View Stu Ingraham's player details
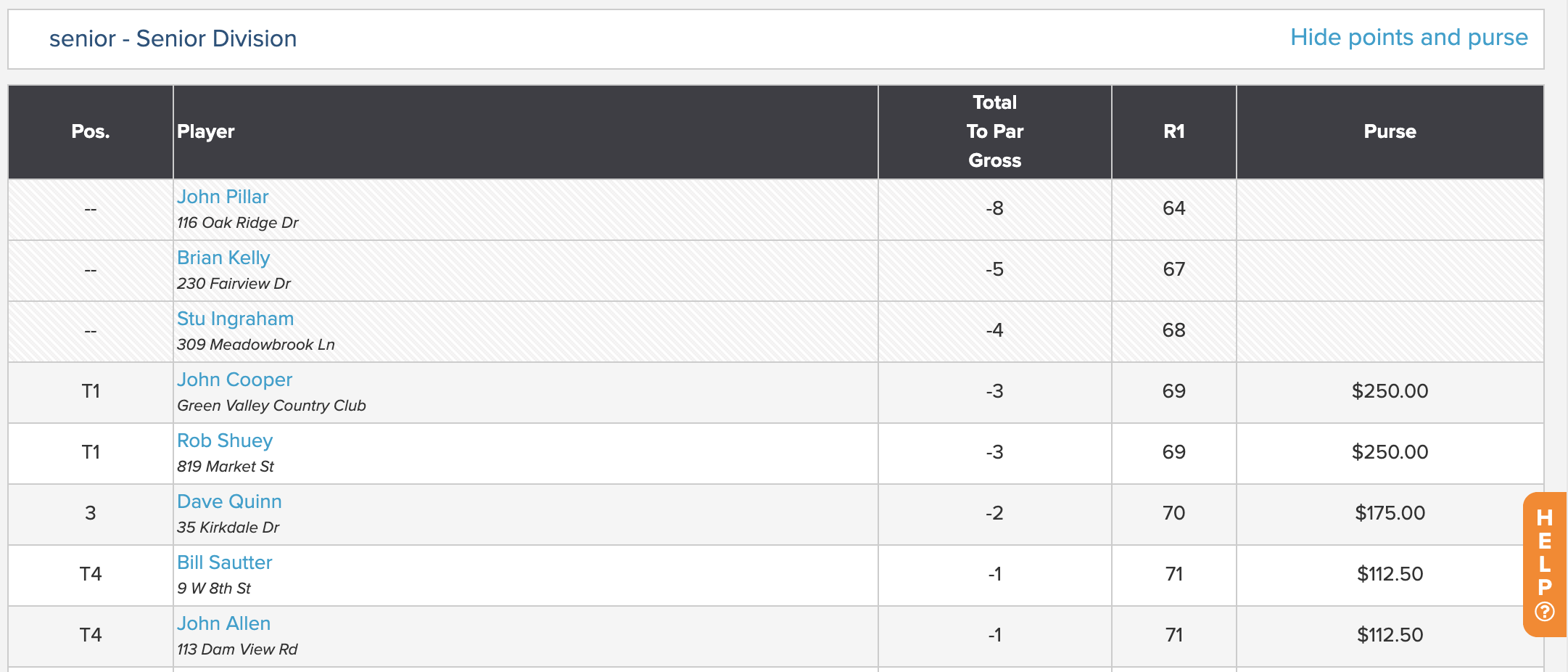 235,319
